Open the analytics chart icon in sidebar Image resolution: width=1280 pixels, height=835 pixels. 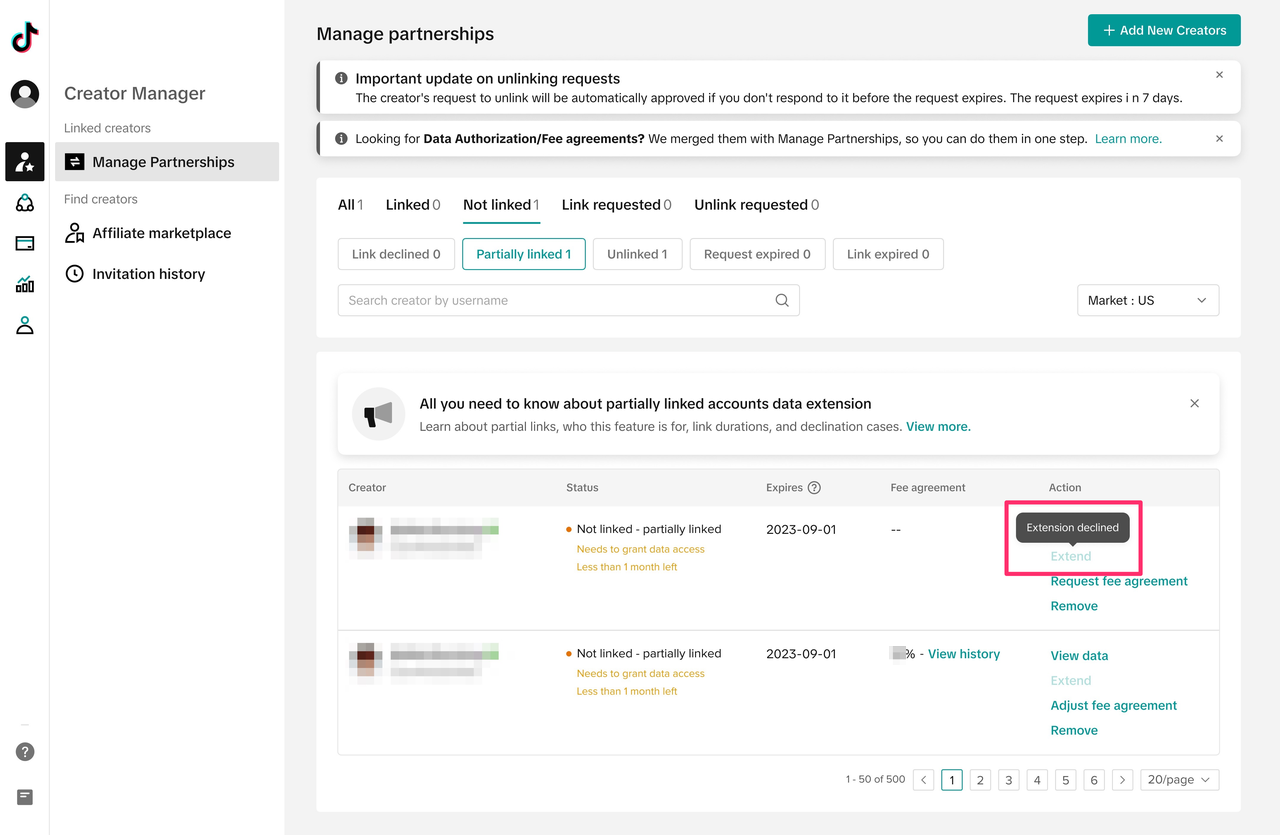(25, 285)
